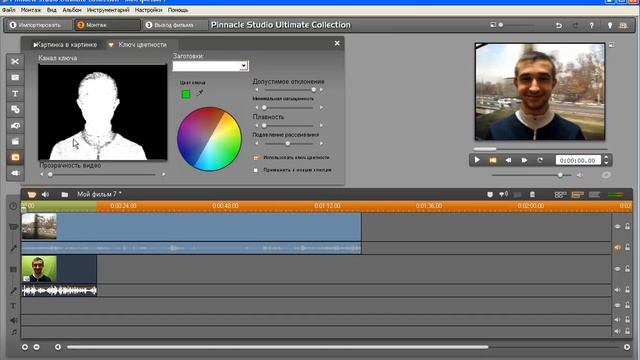
Task: Open the Альбом menu
Action: point(72,10)
